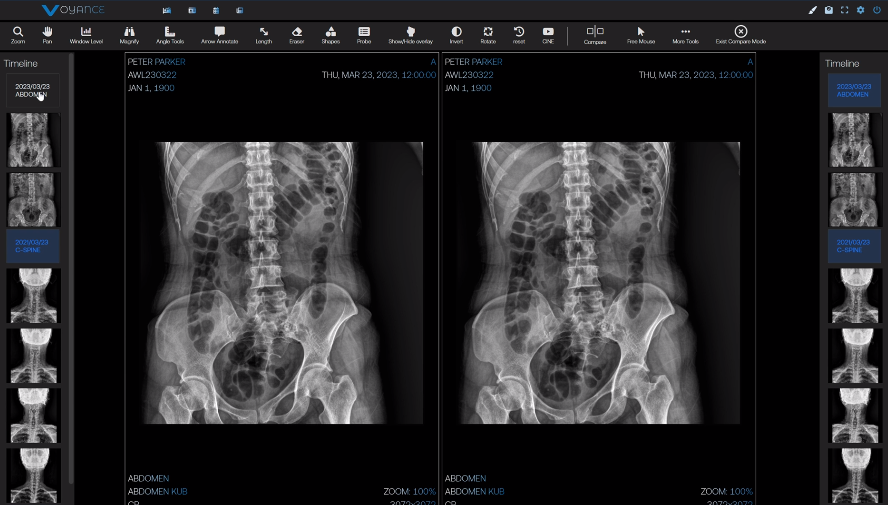
Task: Rotate the image with the Rotate tool
Action: tap(488, 35)
